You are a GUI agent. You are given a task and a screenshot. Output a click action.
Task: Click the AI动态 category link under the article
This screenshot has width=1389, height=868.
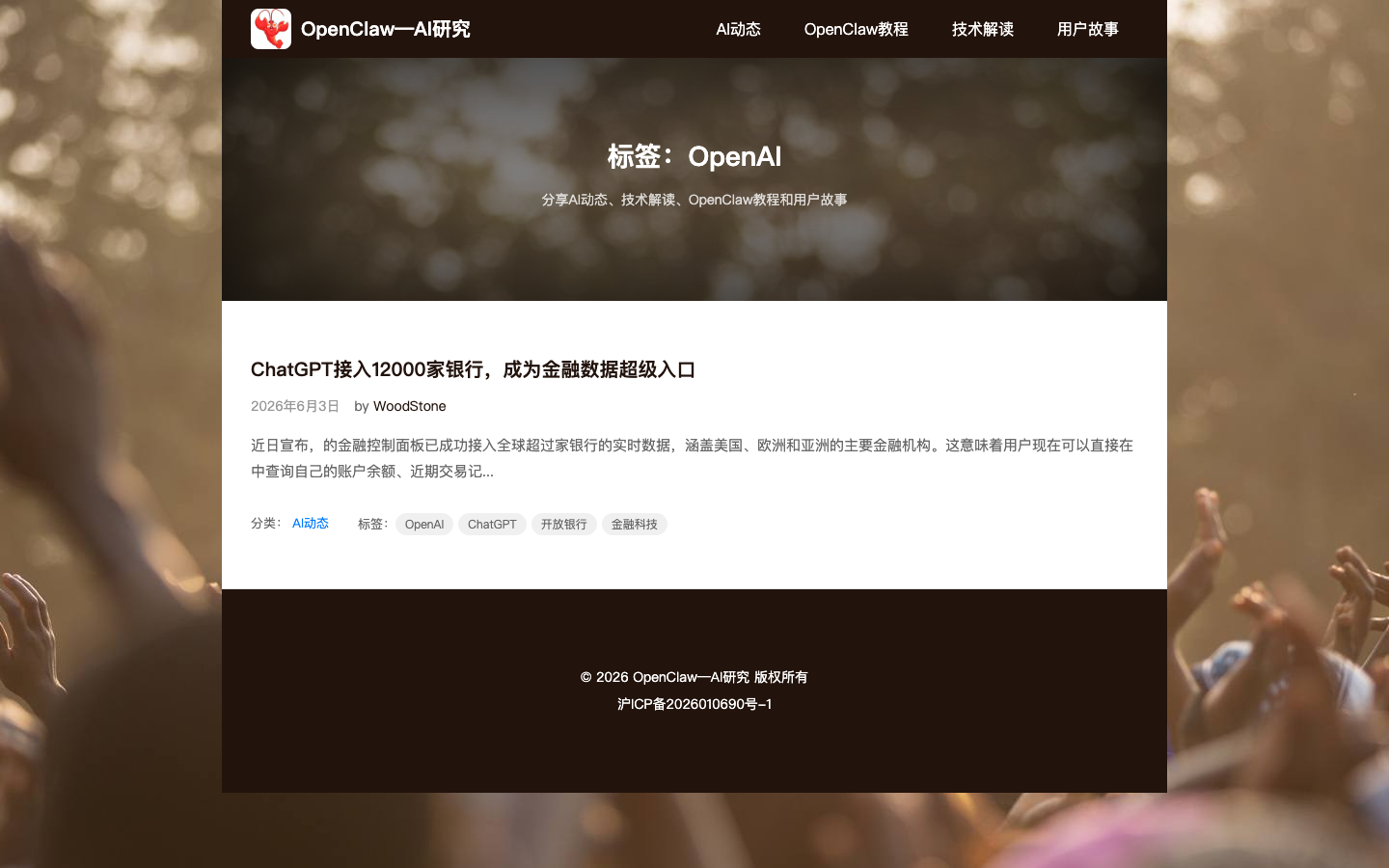311,523
